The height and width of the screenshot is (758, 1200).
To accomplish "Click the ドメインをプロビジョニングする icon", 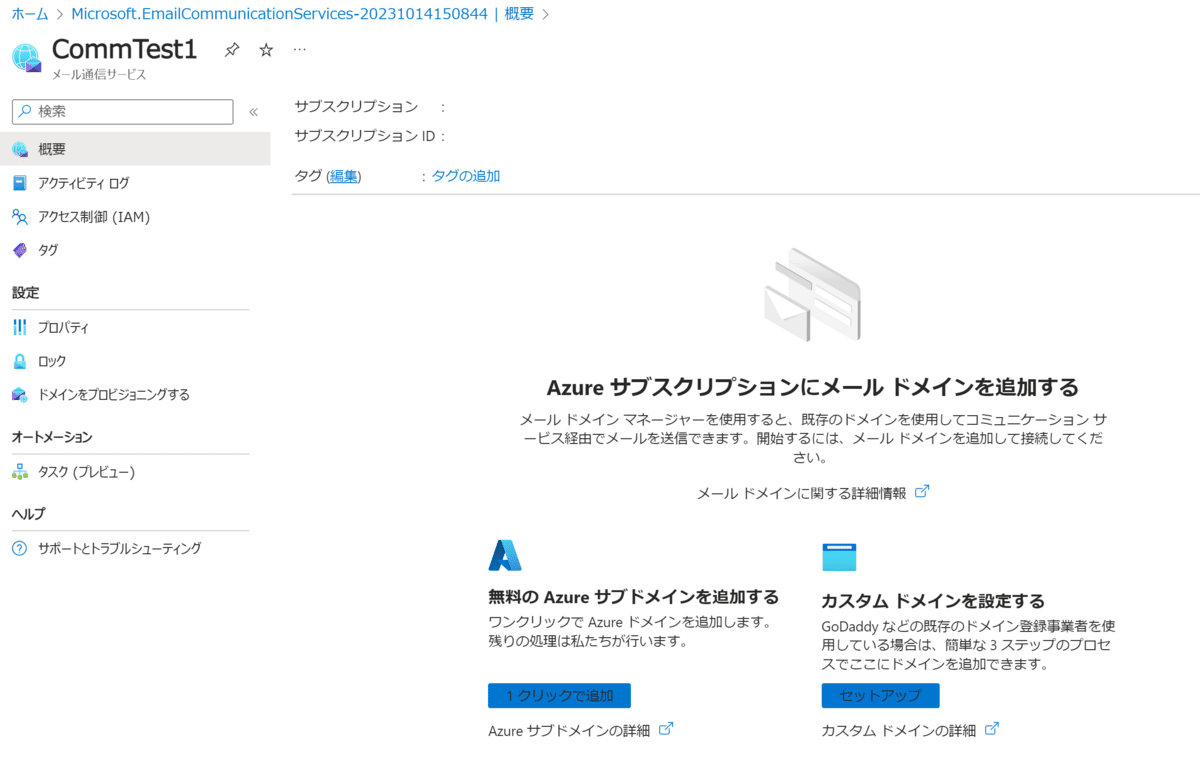I will click(x=20, y=394).
